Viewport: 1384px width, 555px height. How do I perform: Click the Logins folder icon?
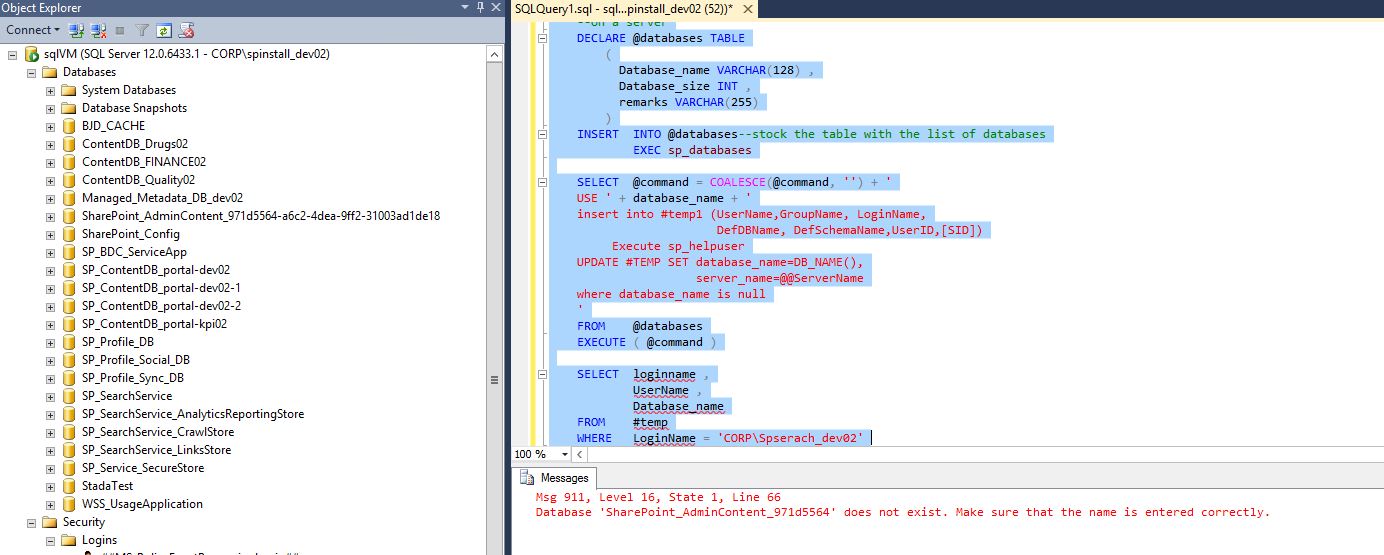click(69, 540)
